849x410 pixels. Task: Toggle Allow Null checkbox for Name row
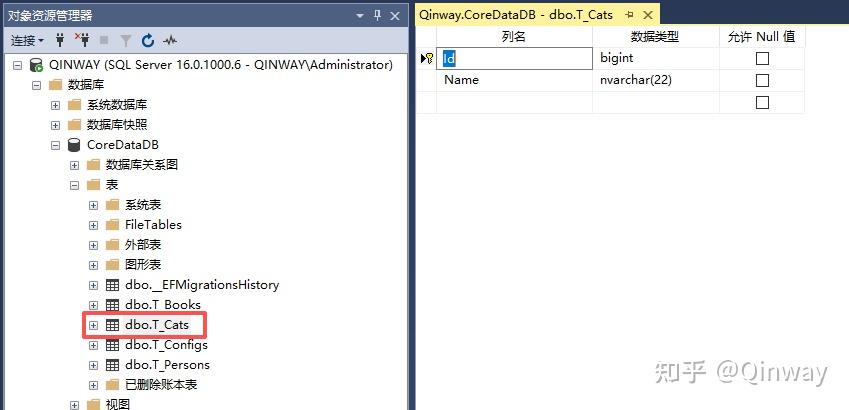tap(762, 80)
